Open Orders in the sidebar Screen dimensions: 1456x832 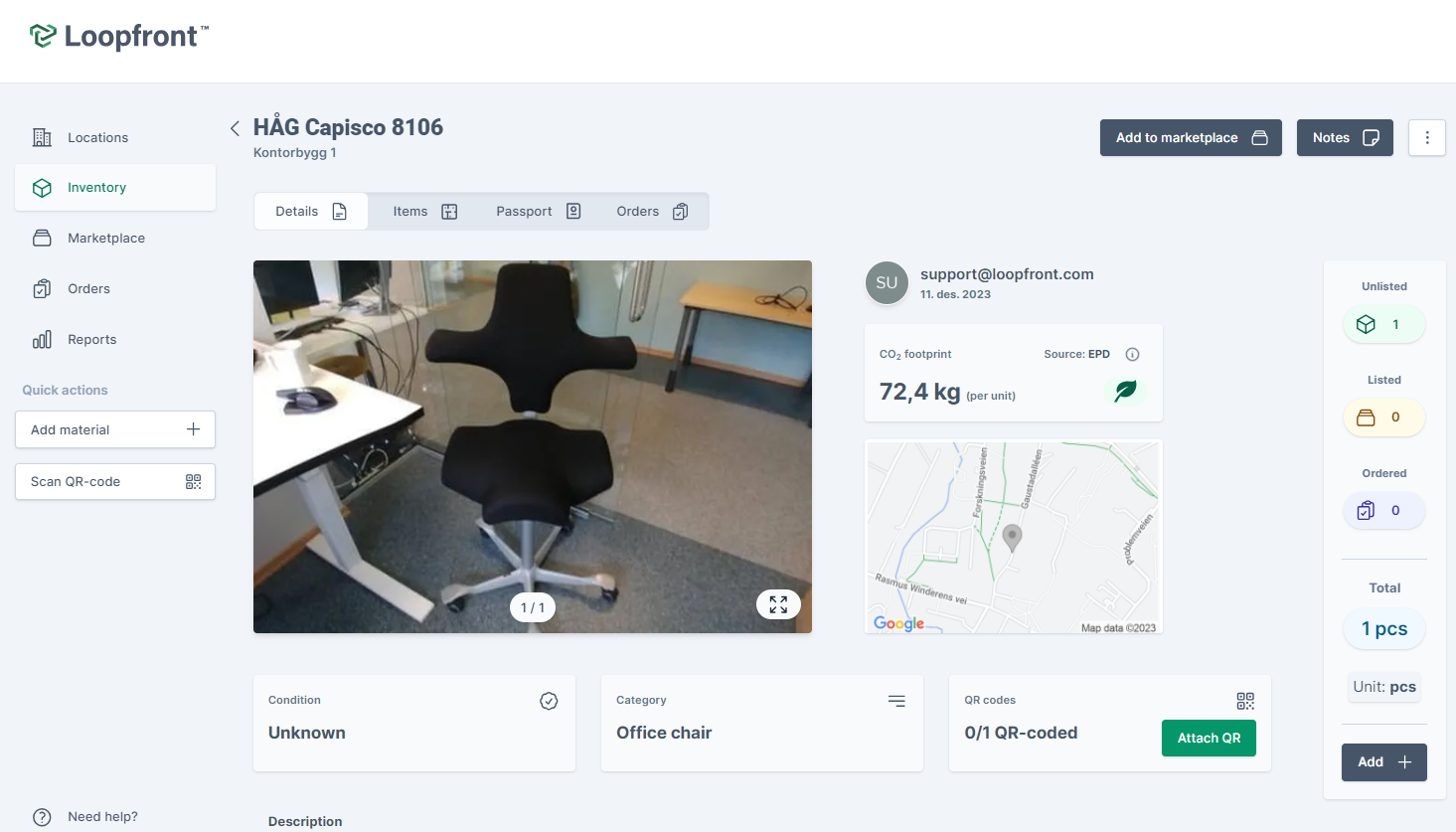point(115,288)
